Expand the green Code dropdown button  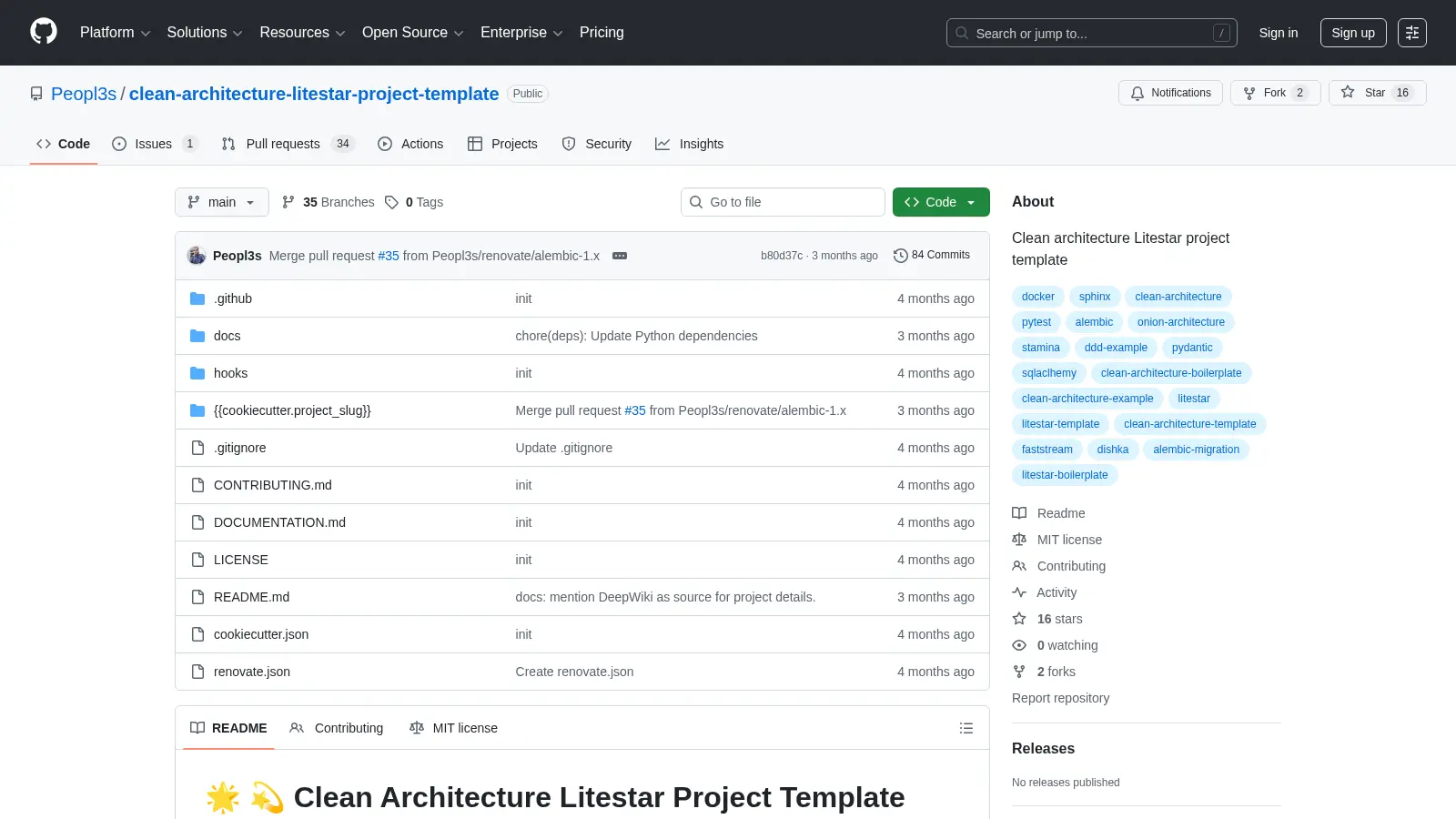(x=941, y=202)
